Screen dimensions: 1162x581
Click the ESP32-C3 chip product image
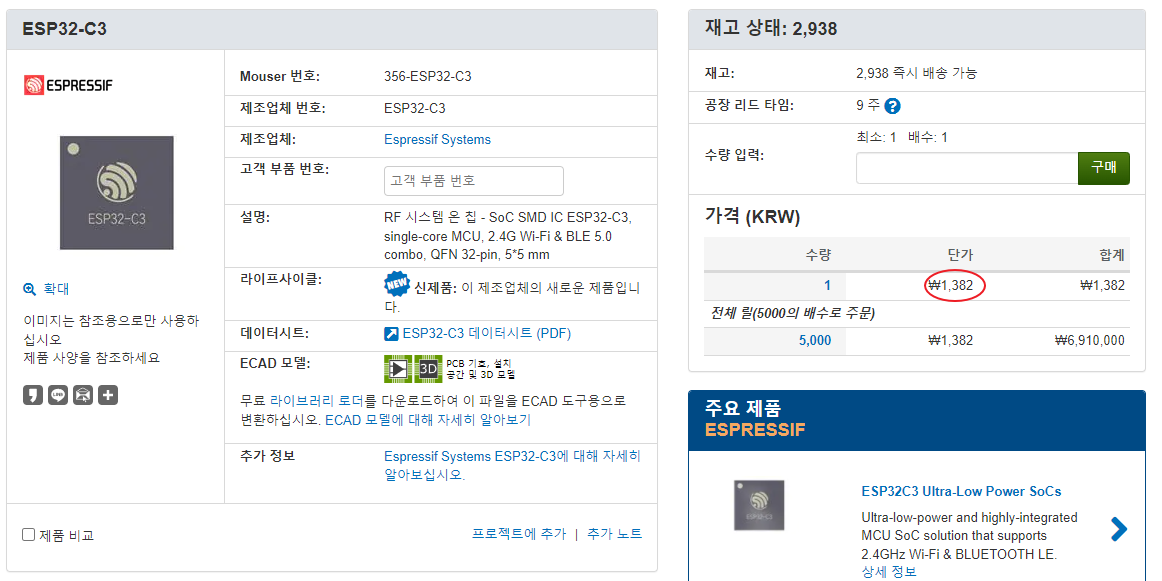click(x=116, y=193)
